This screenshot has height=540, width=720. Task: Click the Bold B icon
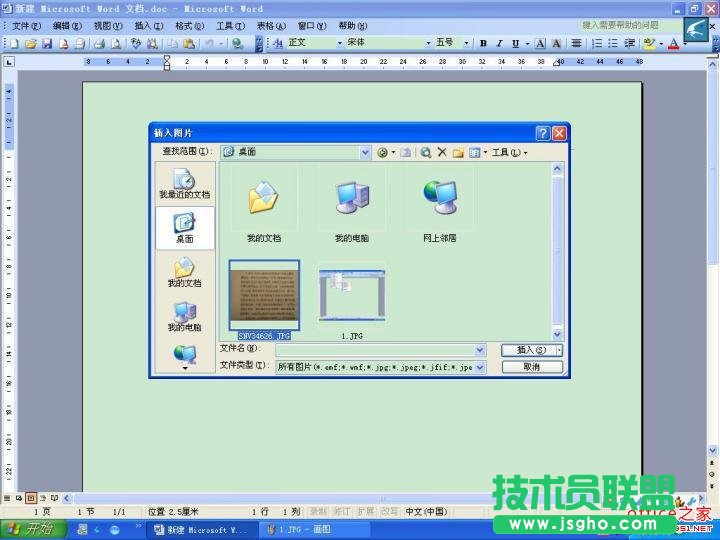(x=483, y=44)
